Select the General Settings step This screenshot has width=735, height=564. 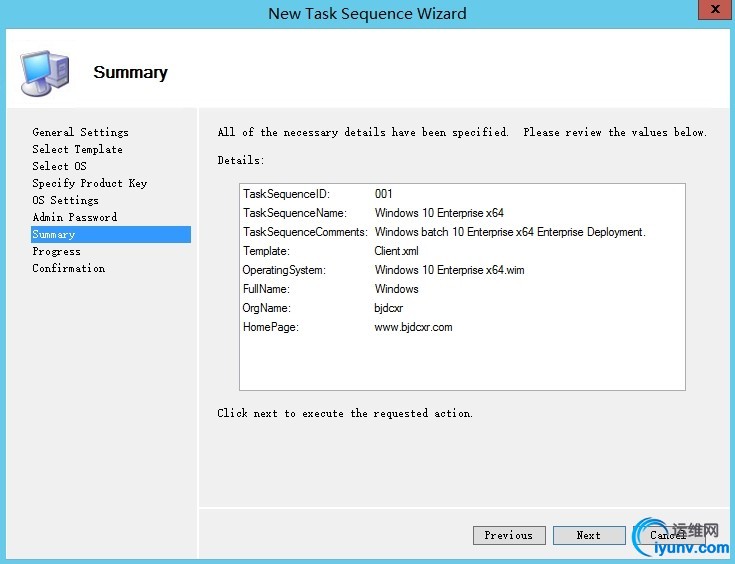click(80, 132)
